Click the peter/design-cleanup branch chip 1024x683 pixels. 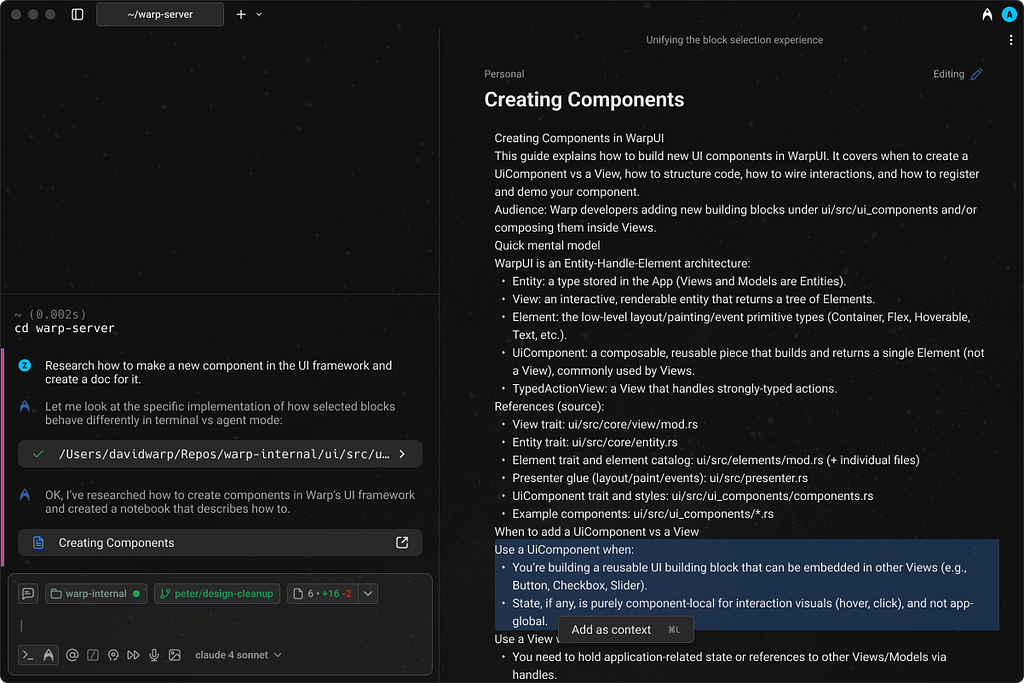click(217, 594)
